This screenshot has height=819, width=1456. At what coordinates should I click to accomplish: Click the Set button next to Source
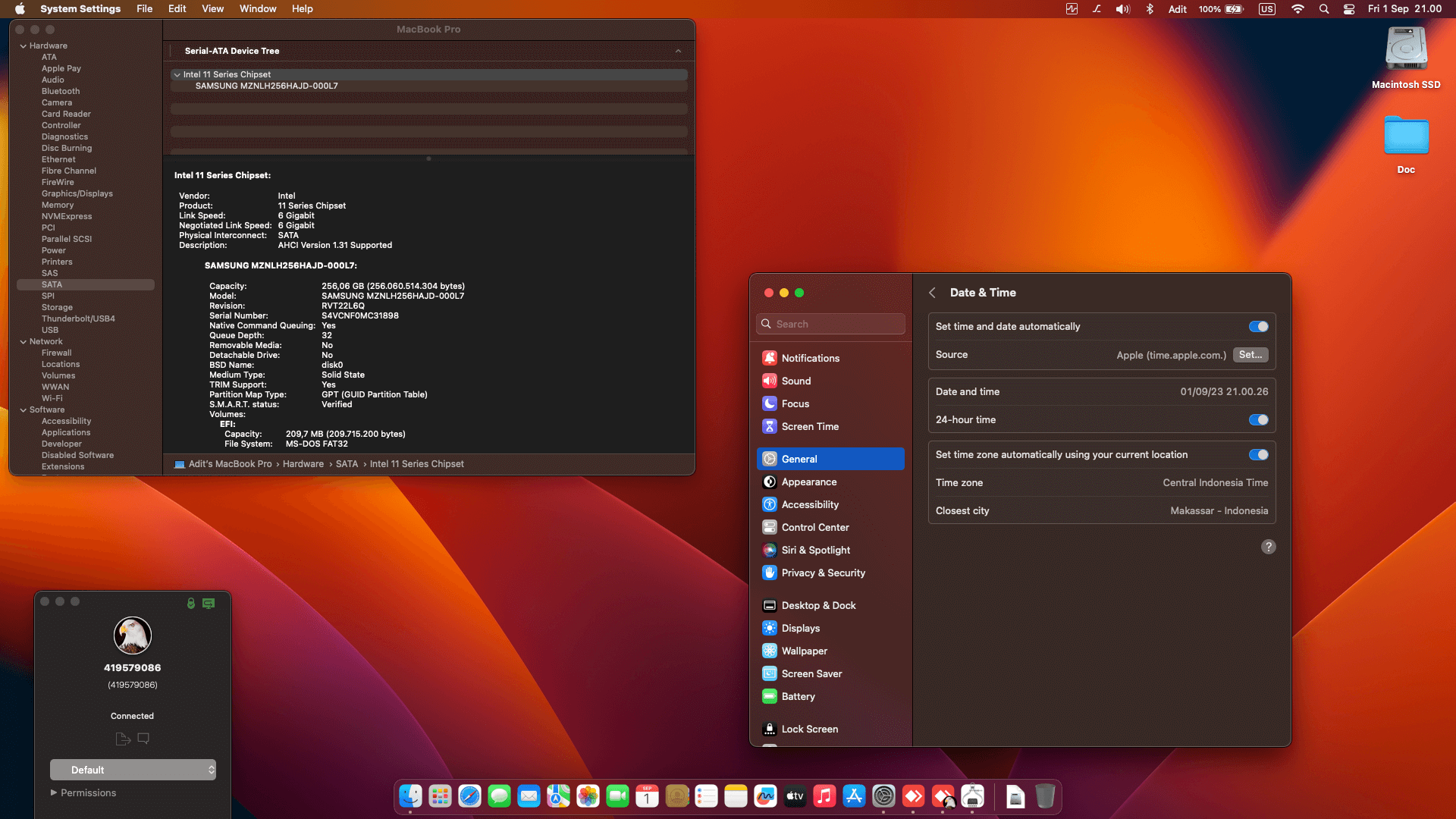tap(1250, 354)
